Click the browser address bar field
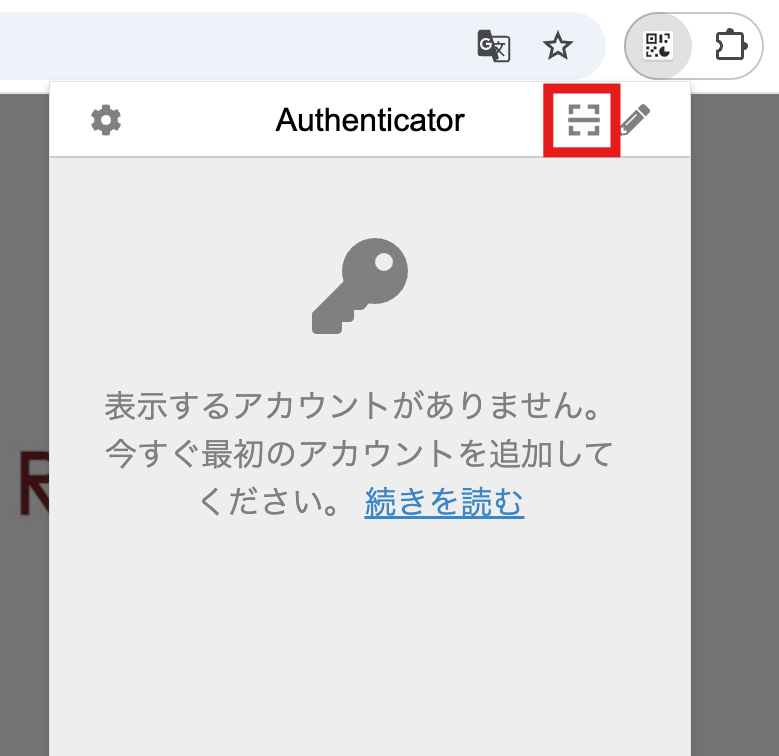 (x=303, y=46)
